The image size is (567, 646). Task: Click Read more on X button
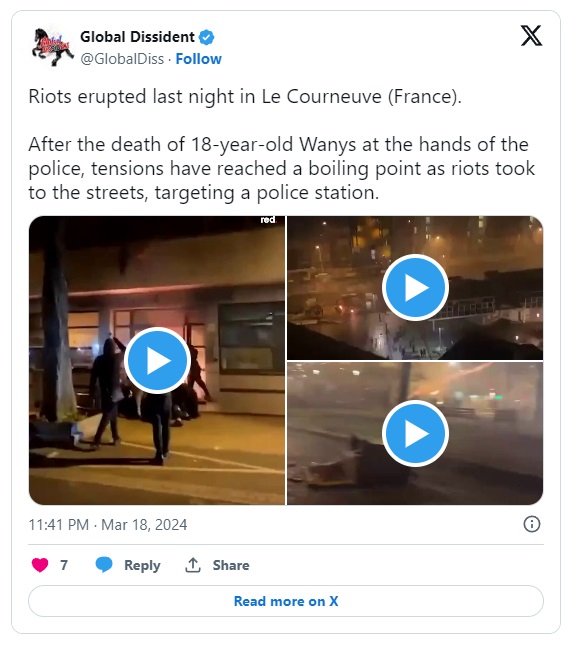click(x=286, y=601)
